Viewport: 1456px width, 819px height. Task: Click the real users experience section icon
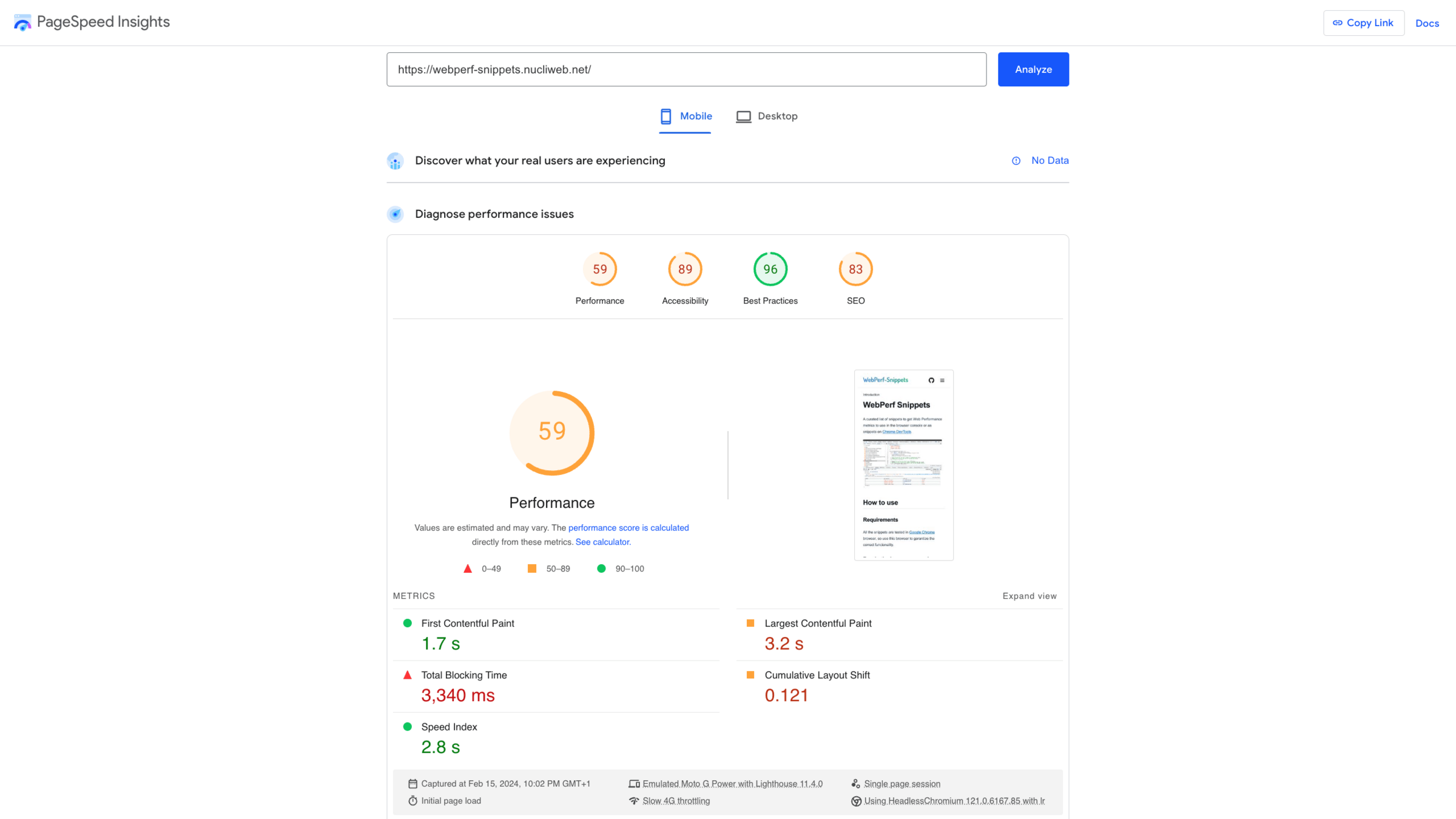396,161
